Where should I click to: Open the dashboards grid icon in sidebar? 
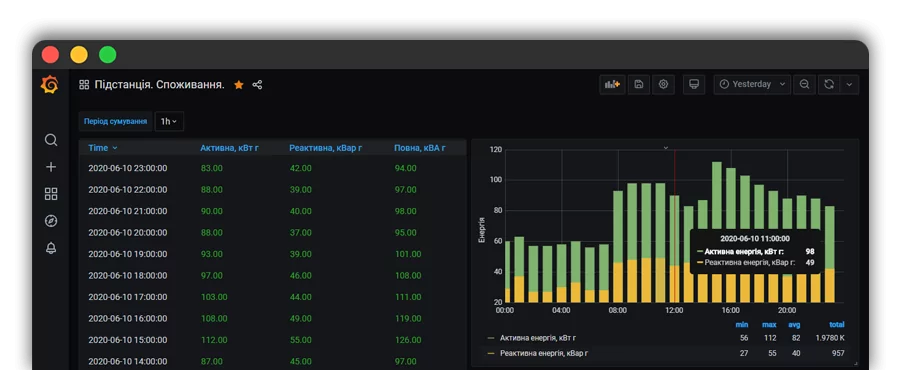coord(51,194)
